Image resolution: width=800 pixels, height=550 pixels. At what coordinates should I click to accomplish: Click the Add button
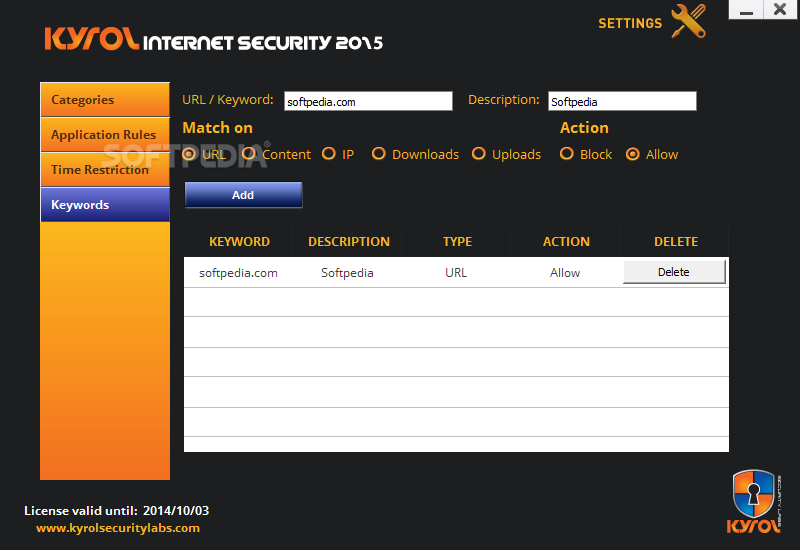pos(243,195)
